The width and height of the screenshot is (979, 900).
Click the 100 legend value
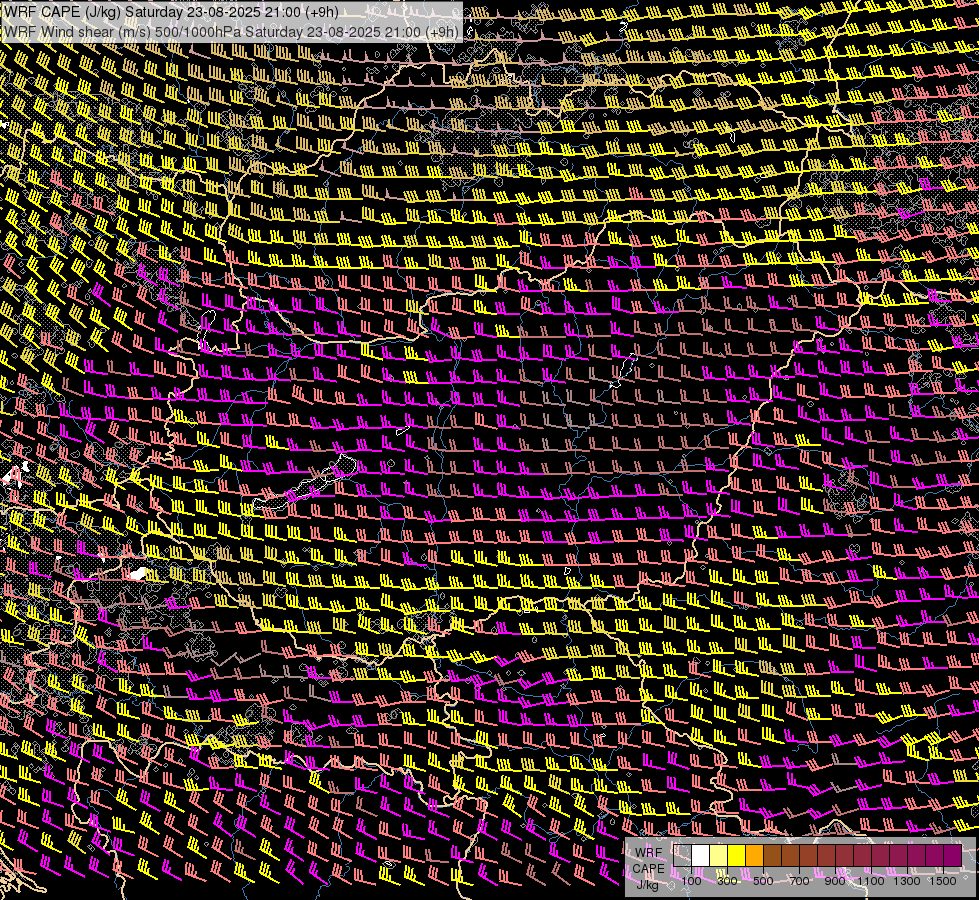click(x=691, y=881)
